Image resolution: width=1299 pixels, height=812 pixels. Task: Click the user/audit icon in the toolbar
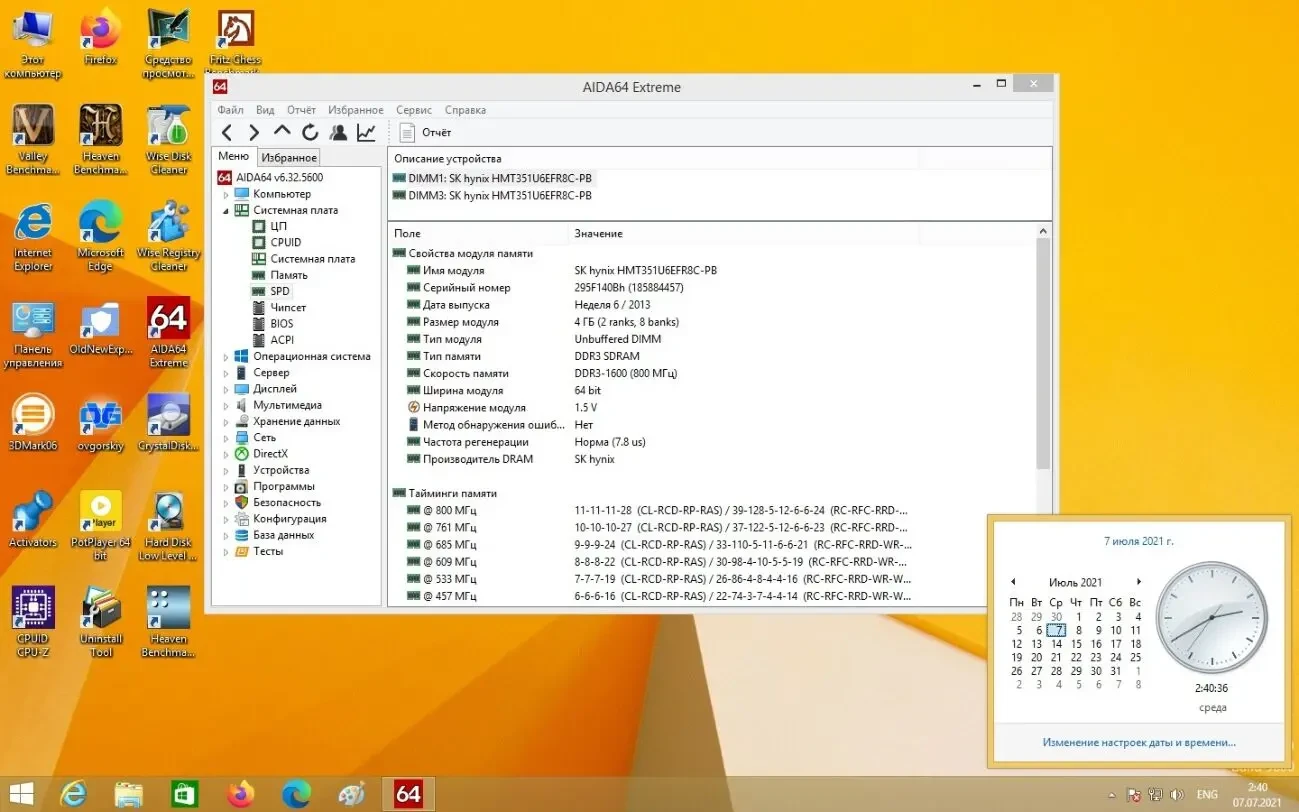pos(338,131)
